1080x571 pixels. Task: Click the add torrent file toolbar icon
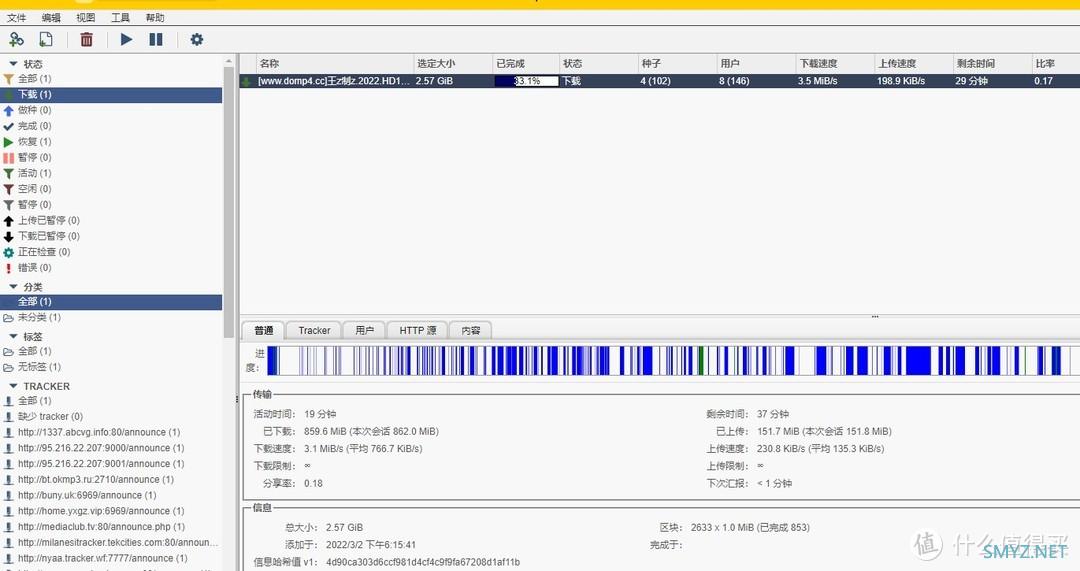46,39
